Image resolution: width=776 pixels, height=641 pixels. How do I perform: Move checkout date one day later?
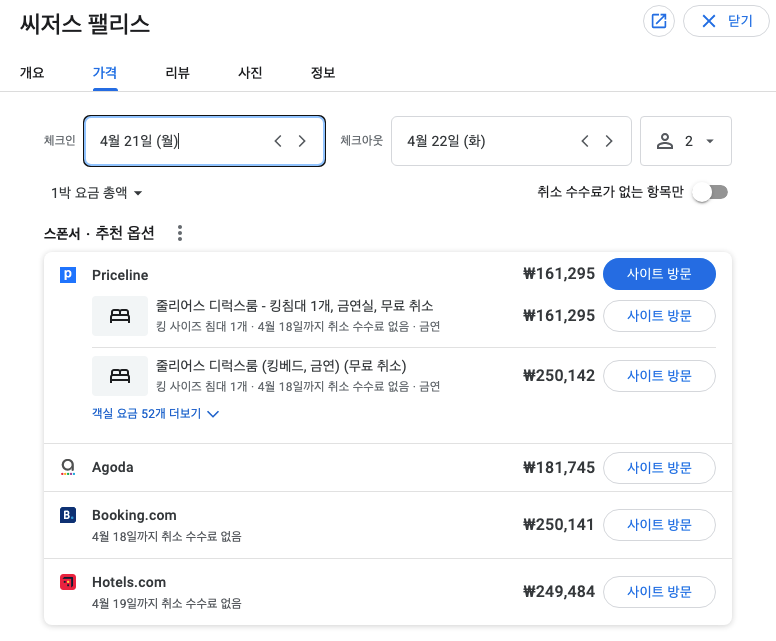pyautogui.click(x=609, y=141)
